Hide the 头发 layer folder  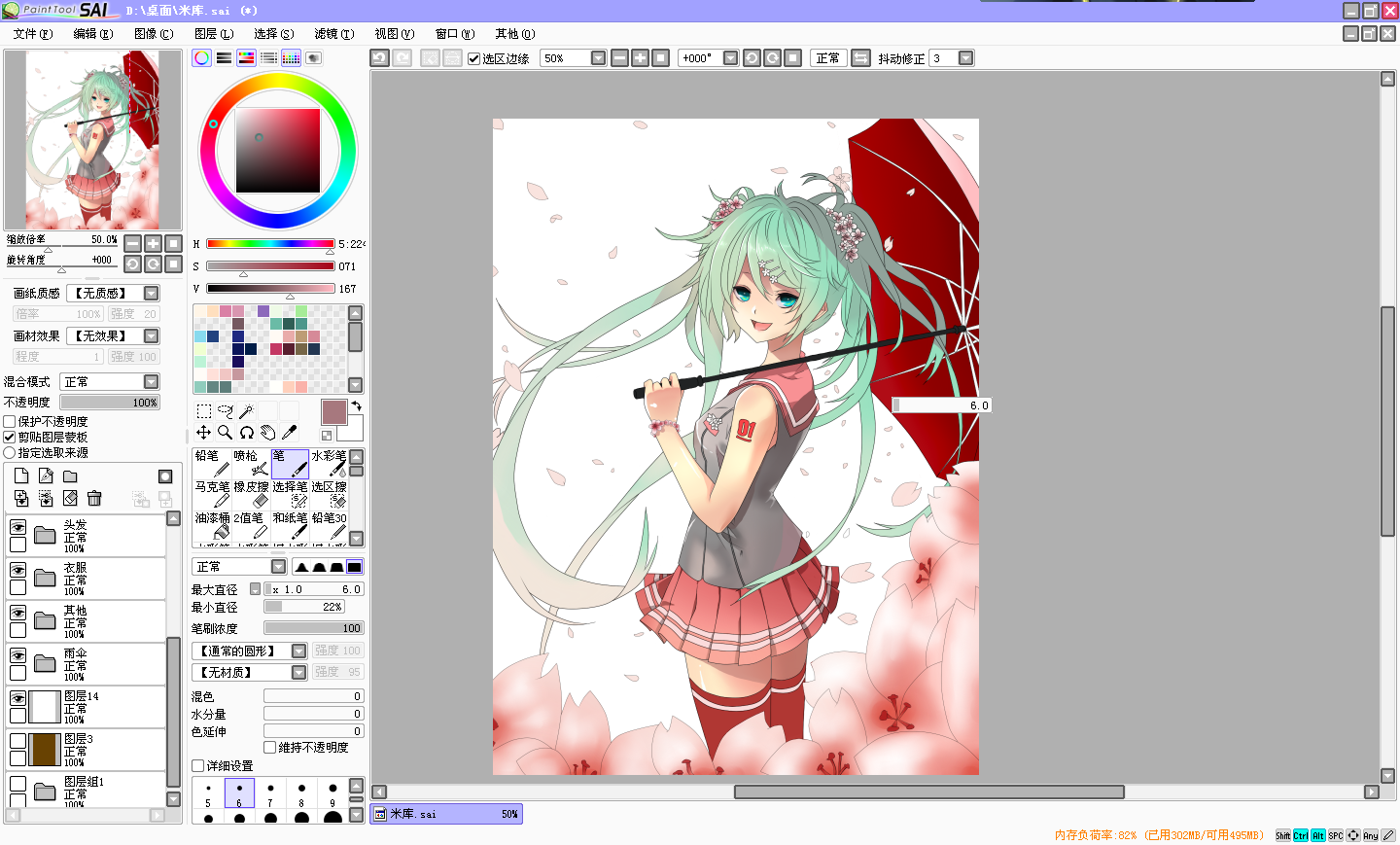coord(17,527)
